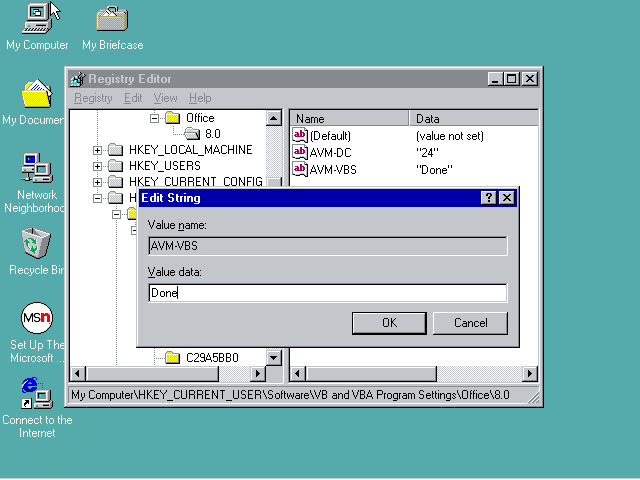Image resolution: width=640 pixels, height=480 pixels.
Task: Minimize the Registry Editor window
Action: point(495,79)
